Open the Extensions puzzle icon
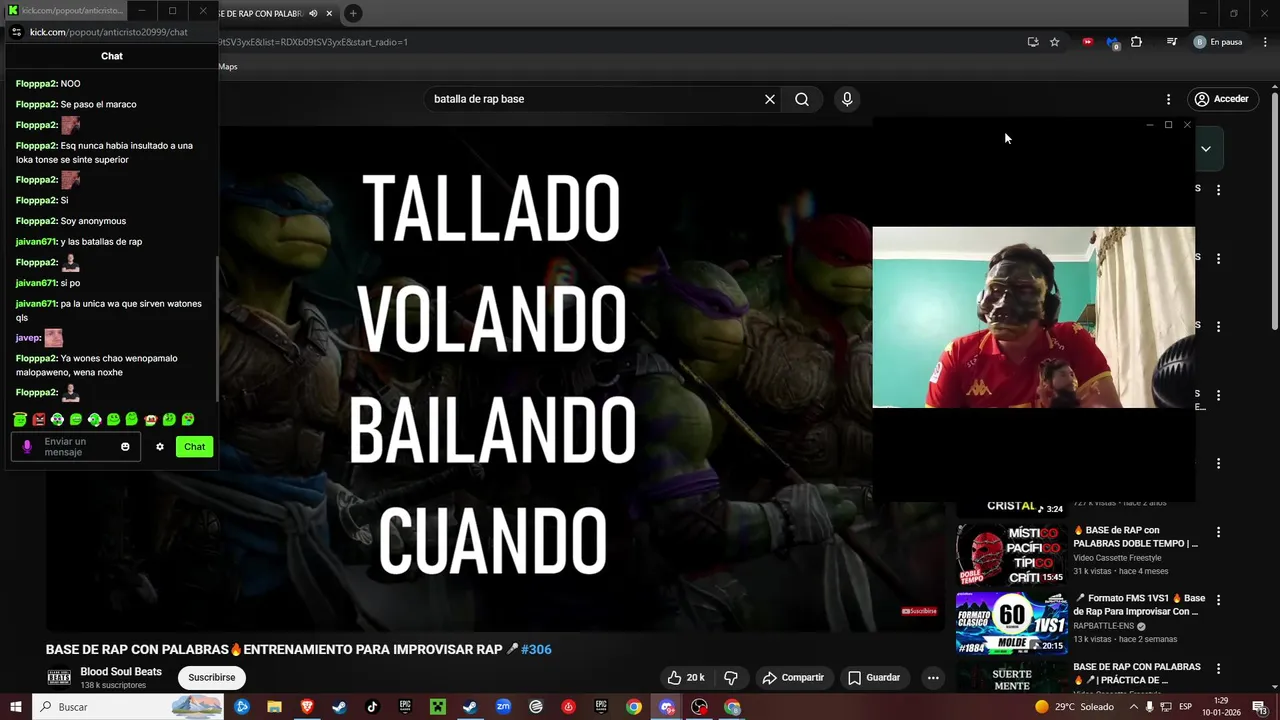This screenshot has width=1280, height=720. (x=1136, y=42)
